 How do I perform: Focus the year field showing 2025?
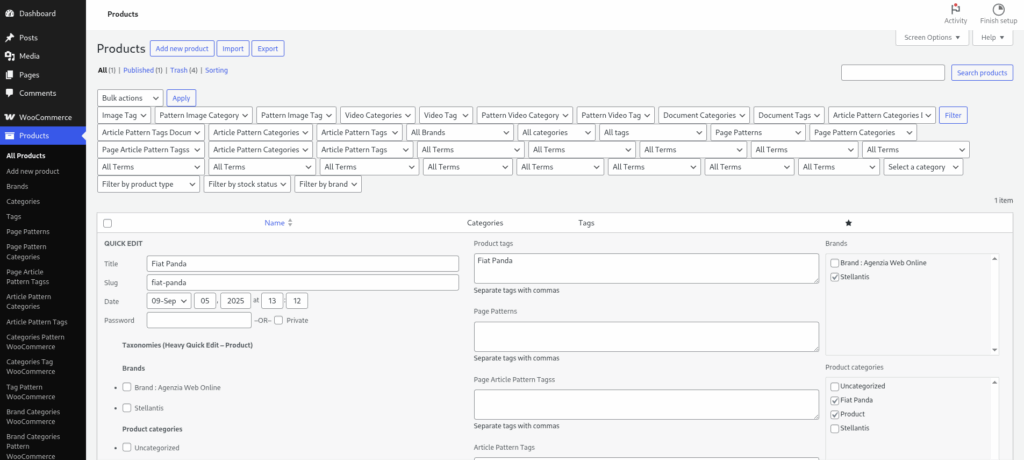pyautogui.click(x=236, y=301)
